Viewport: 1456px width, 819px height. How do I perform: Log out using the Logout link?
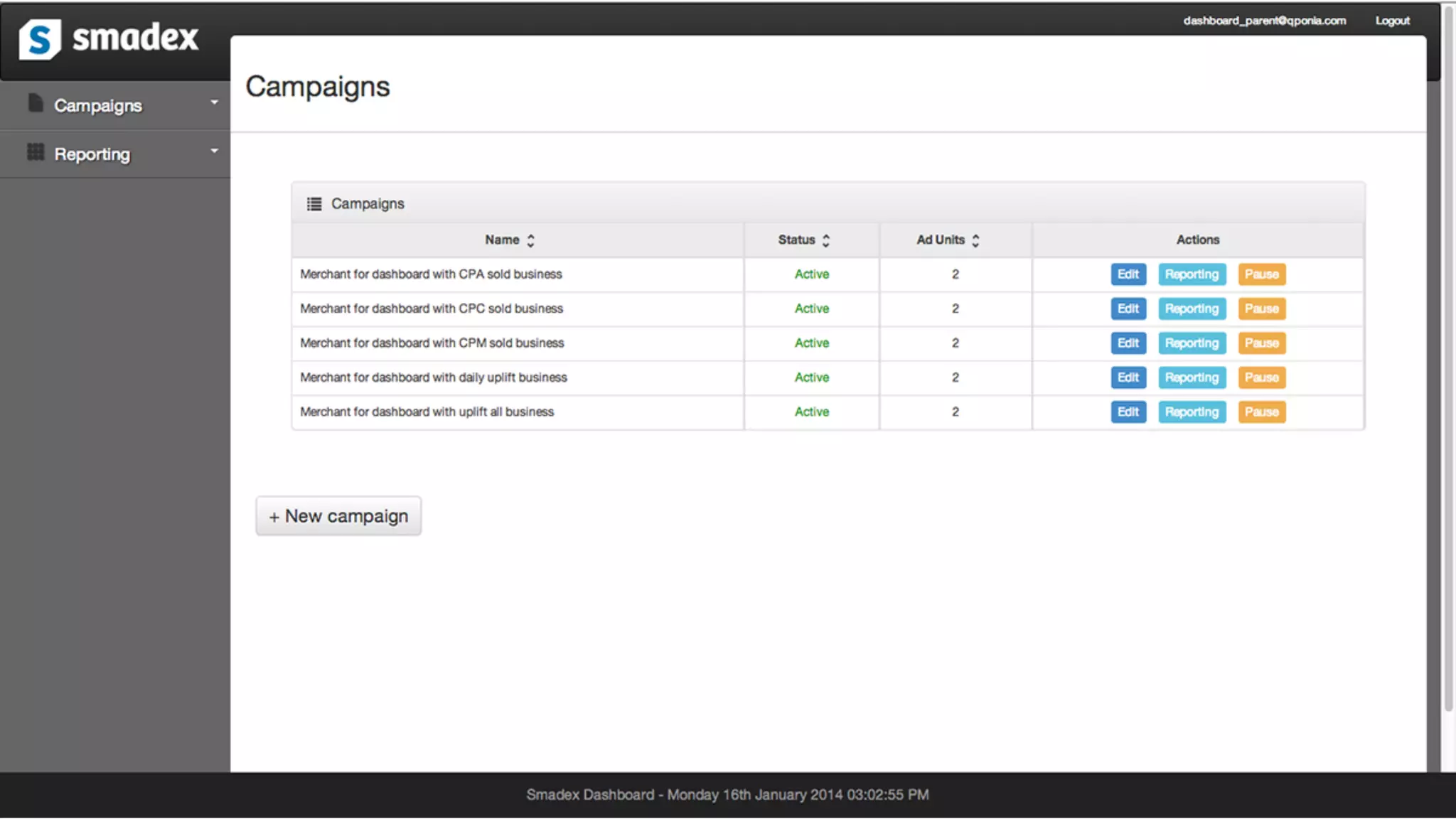pos(1392,21)
